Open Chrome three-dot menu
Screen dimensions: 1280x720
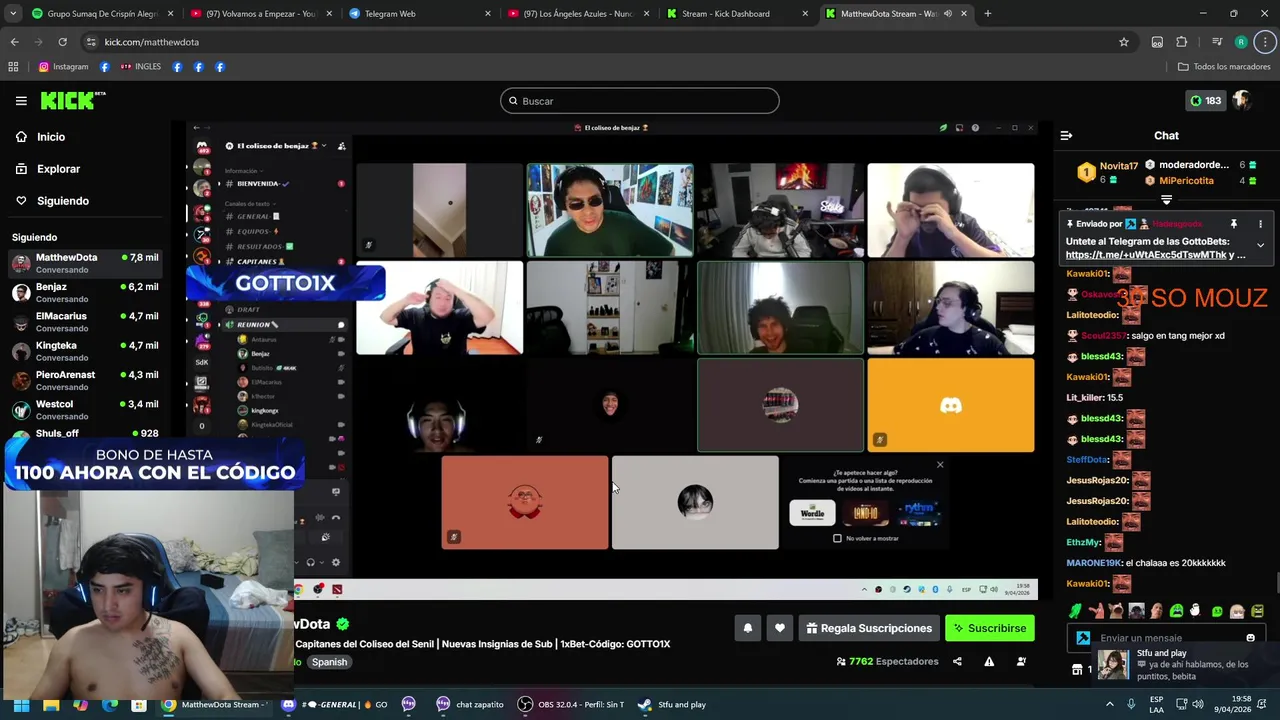pos(1266,42)
